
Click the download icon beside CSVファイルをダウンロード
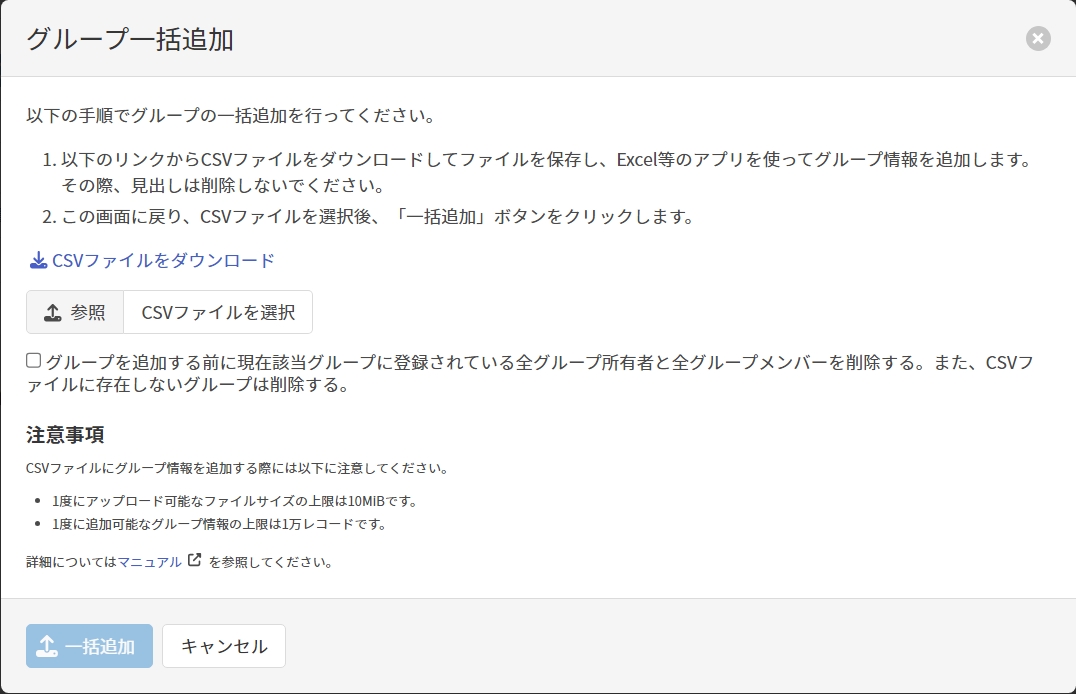pos(38,261)
